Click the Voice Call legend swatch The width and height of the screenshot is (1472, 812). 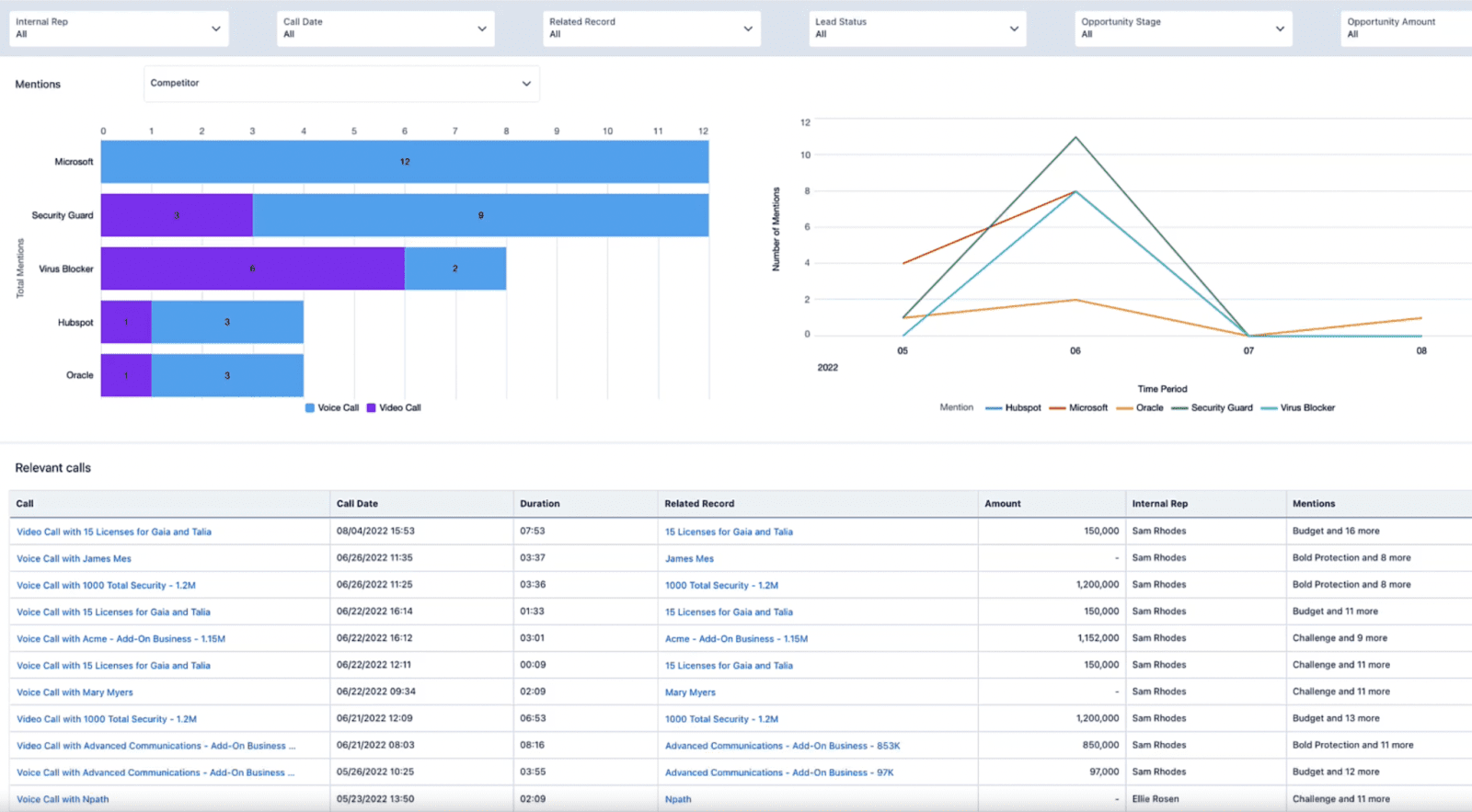(x=310, y=407)
